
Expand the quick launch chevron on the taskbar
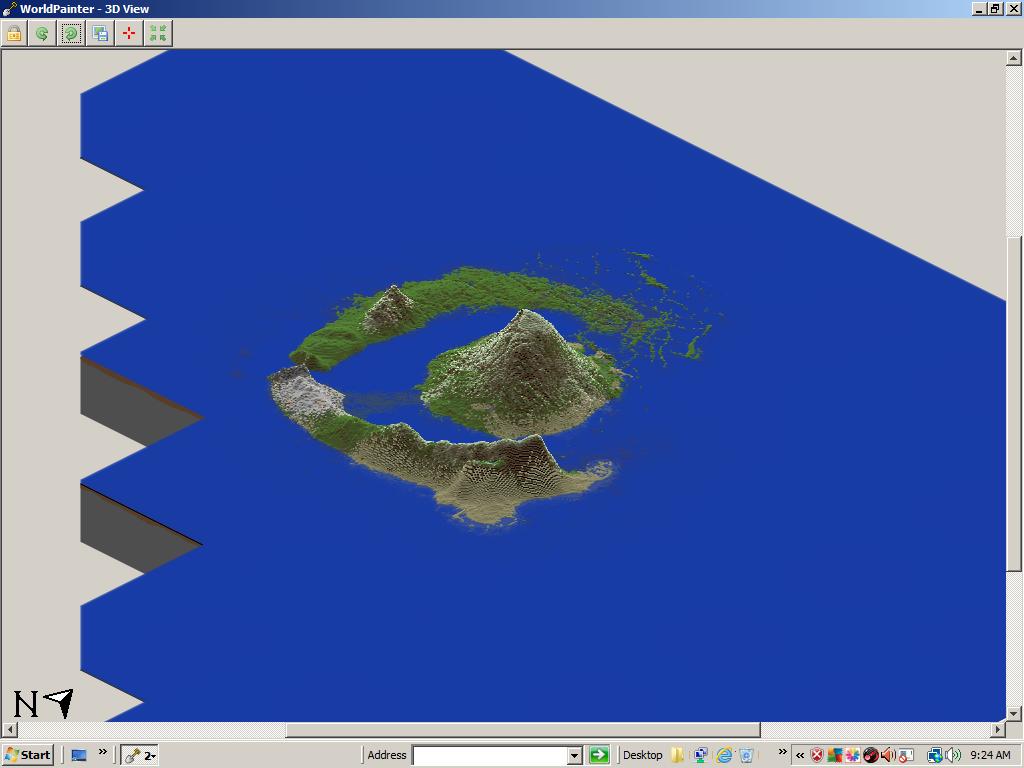102,753
